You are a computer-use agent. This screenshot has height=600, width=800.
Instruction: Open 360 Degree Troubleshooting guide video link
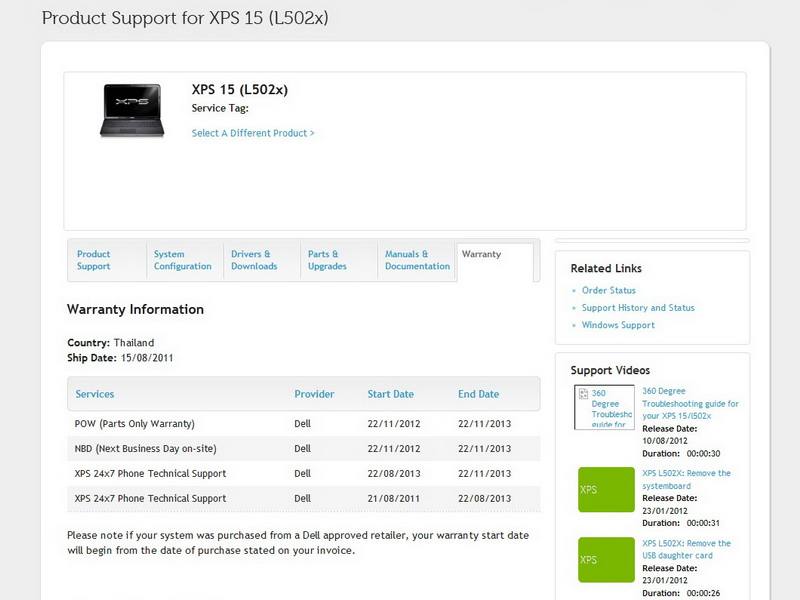point(690,403)
